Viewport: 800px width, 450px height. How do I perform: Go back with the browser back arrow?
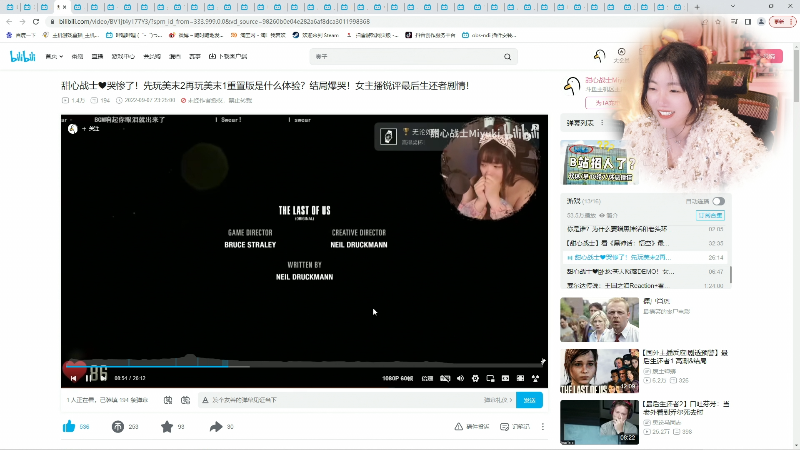9,21
